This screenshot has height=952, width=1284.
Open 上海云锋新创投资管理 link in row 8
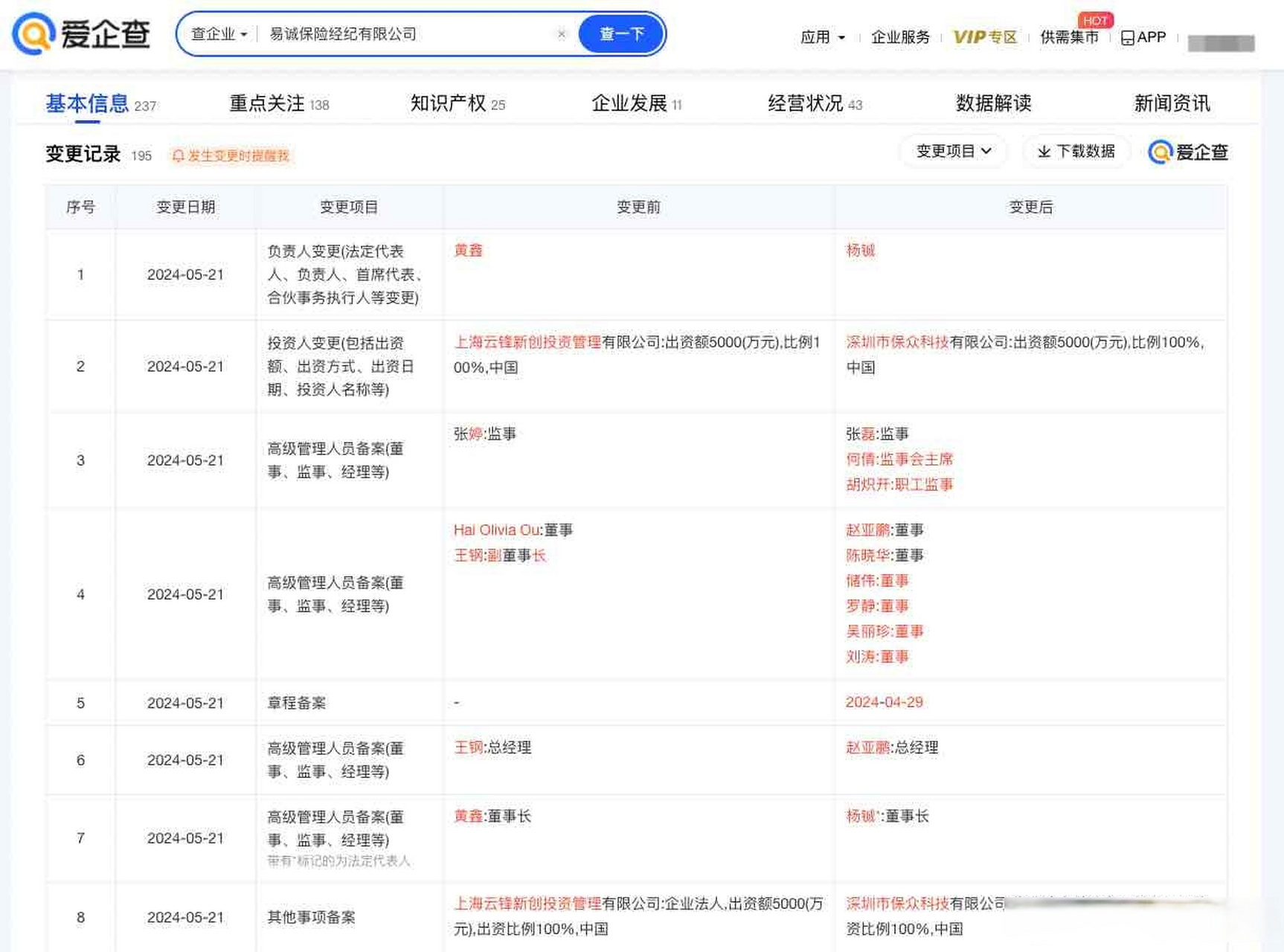(527, 904)
